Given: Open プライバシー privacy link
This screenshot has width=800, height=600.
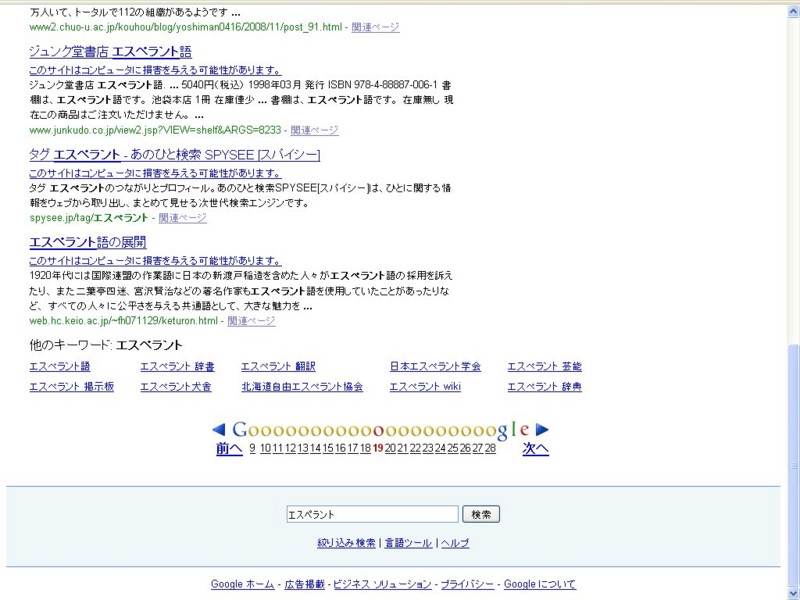Looking at the screenshot, I should coord(467,584).
